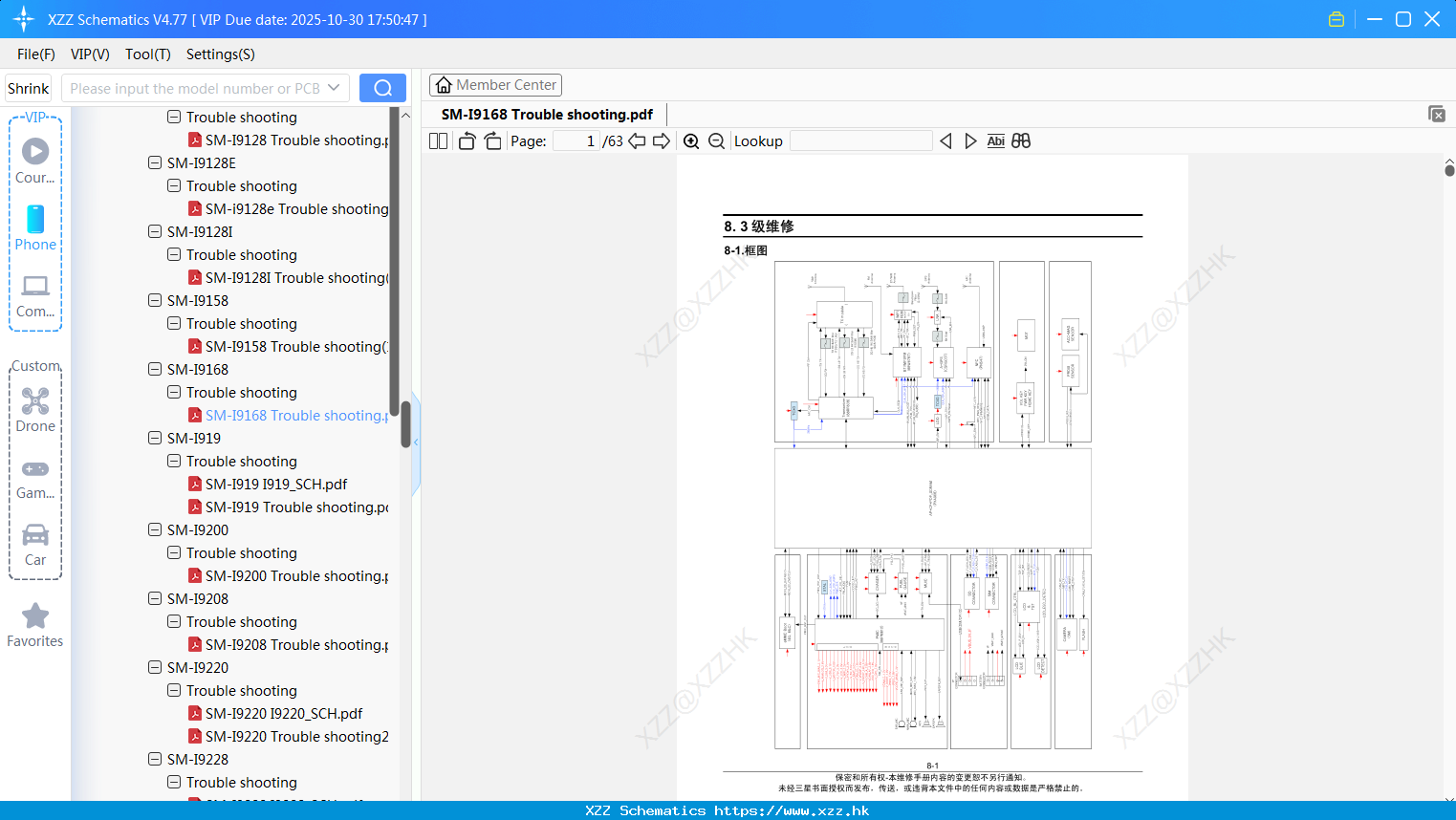This screenshot has width=1456, height=820.
Task: Open Settings(S) menu
Action: tap(221, 54)
